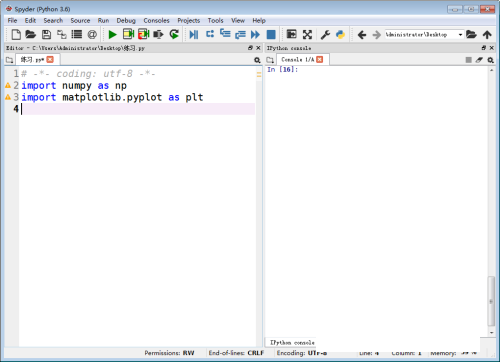Close the Editor pane
This screenshot has height=362, width=500.
pos(258,48)
